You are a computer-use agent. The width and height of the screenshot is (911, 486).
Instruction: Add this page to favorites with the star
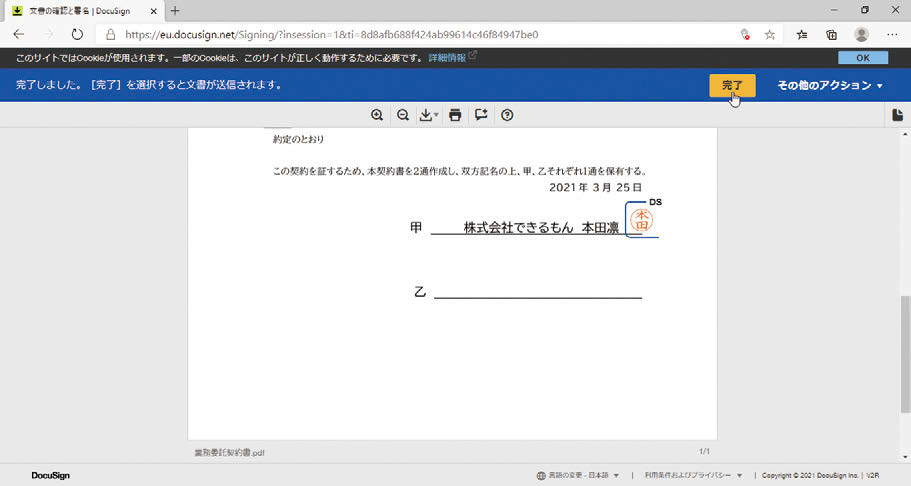[770, 35]
